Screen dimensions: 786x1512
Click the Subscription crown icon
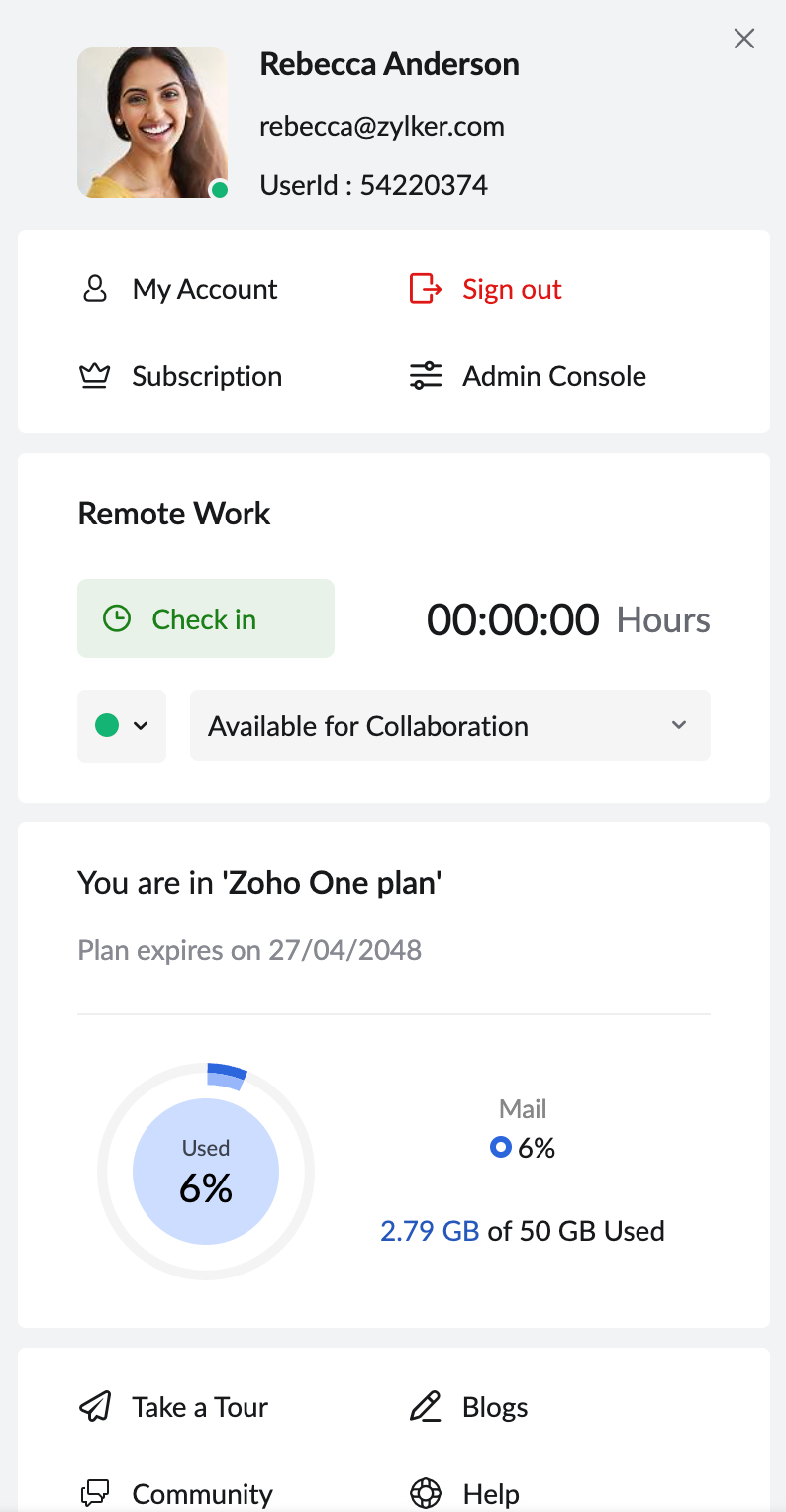[95, 376]
